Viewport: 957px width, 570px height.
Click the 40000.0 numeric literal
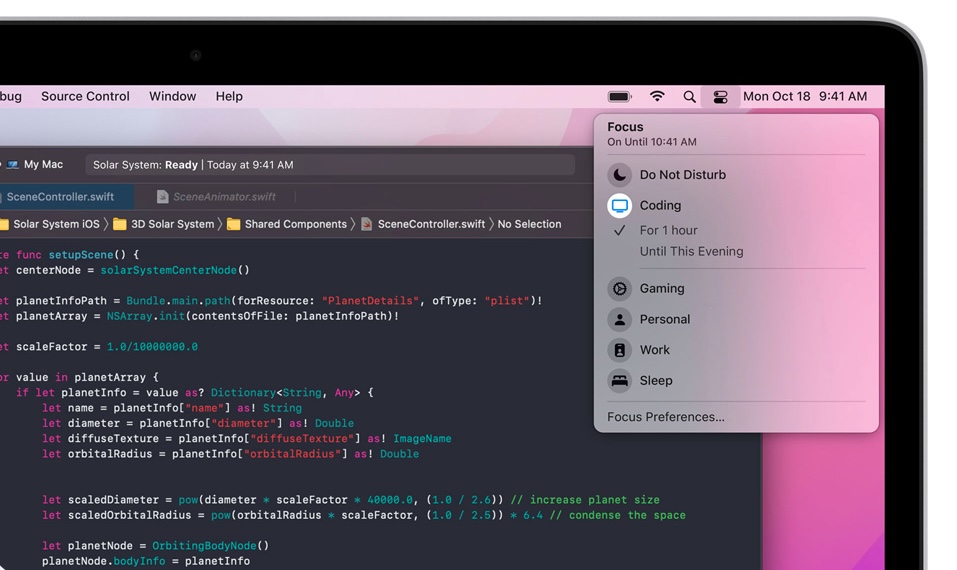click(x=390, y=500)
